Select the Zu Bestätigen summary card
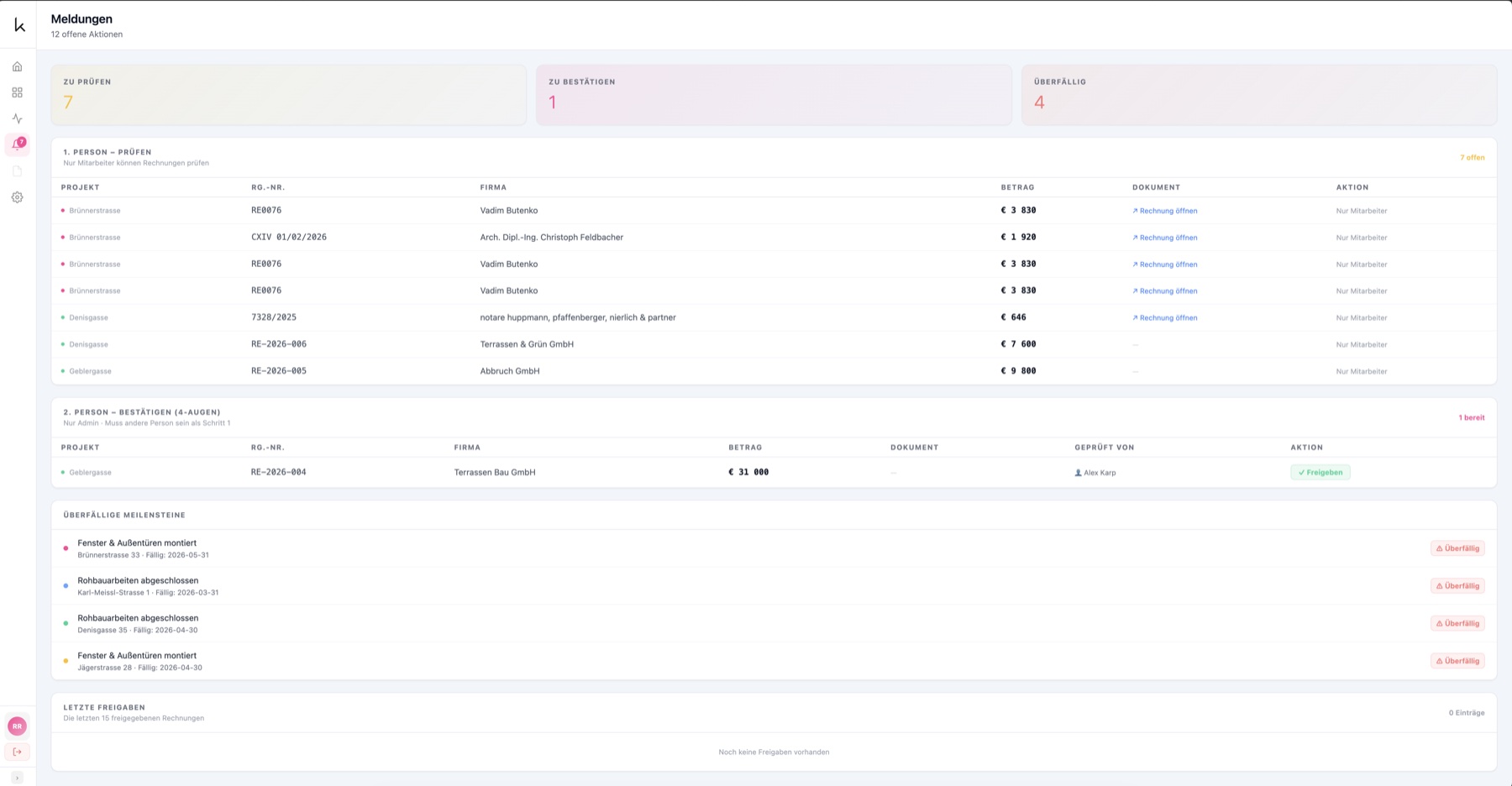Viewport: 1512px width, 786px height. click(774, 95)
